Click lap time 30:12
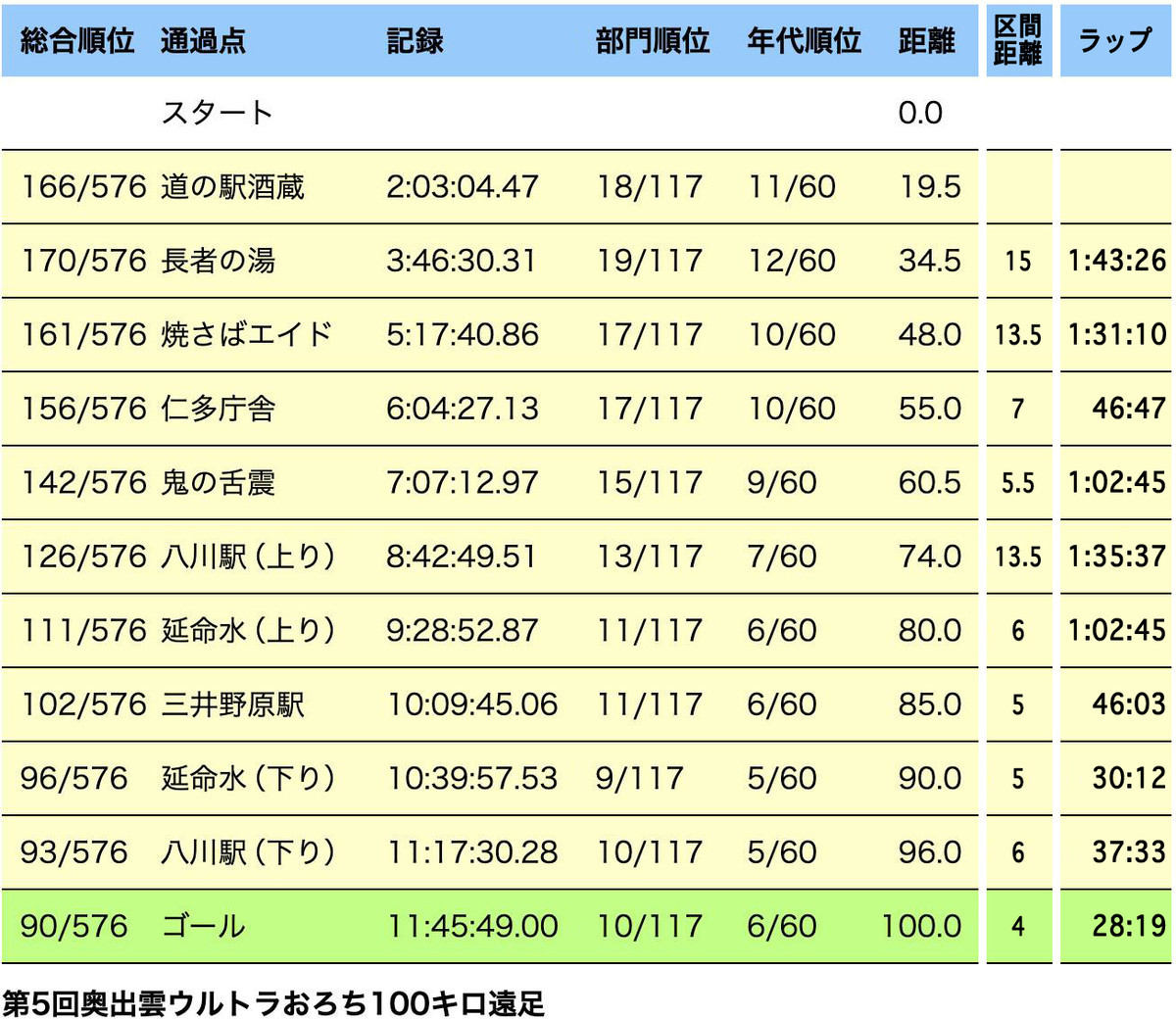 [x=1129, y=778]
